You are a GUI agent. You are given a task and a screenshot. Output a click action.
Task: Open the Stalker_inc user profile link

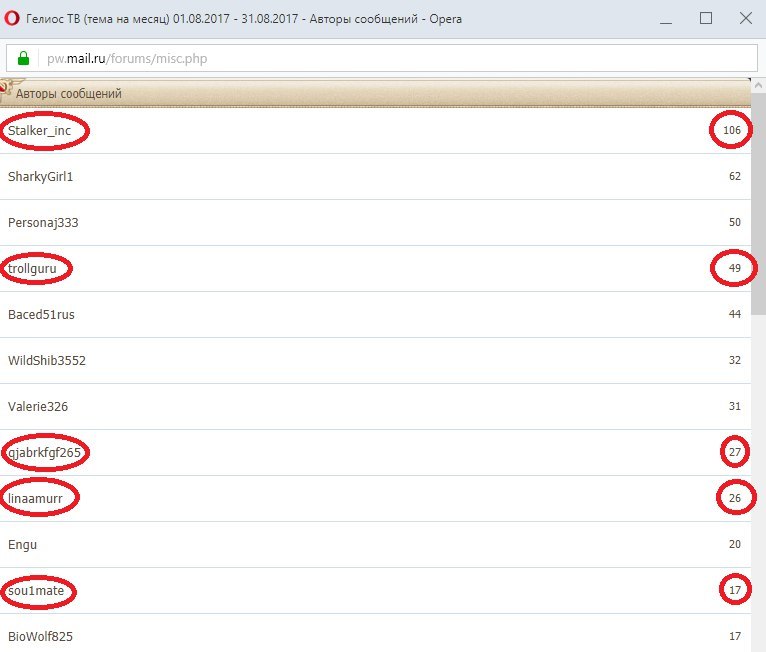pos(39,131)
